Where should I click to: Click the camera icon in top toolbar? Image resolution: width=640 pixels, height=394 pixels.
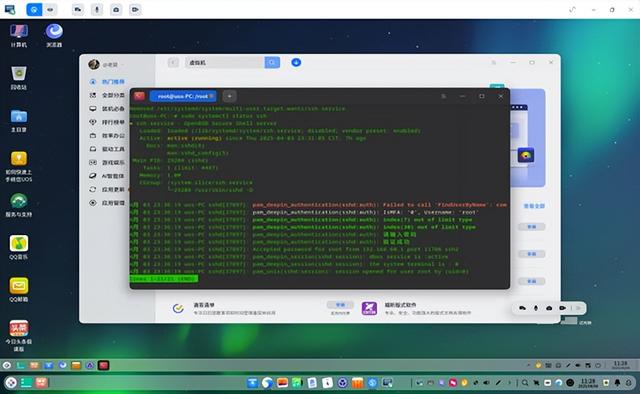click(x=116, y=9)
